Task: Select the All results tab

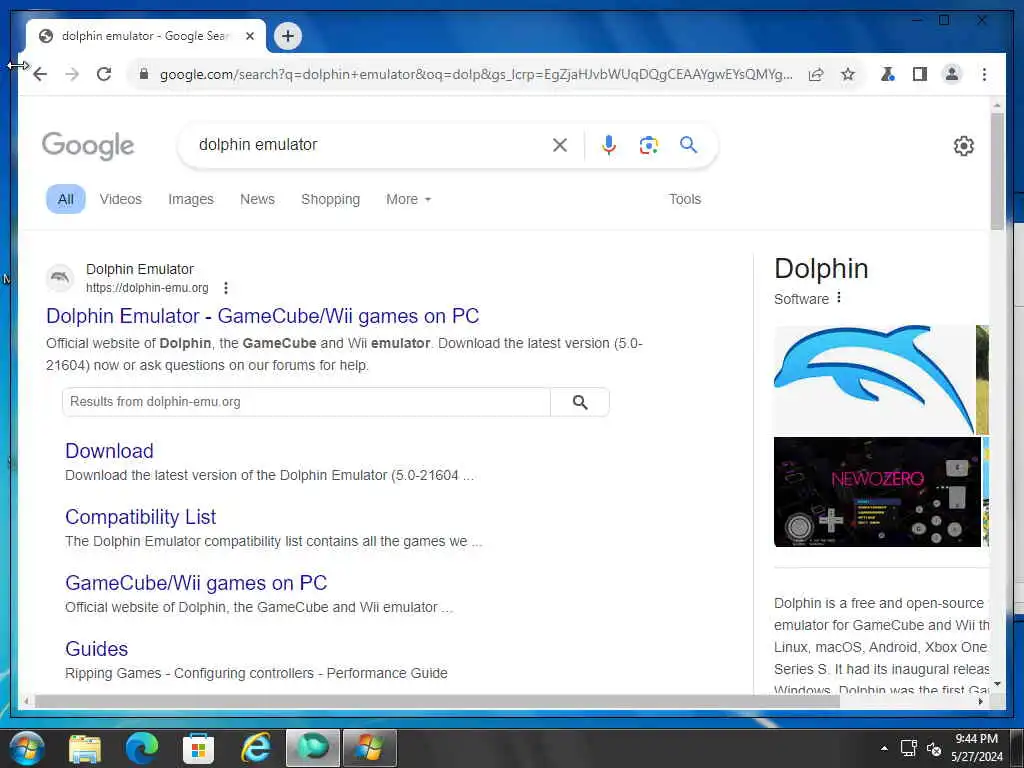Action: click(x=65, y=199)
